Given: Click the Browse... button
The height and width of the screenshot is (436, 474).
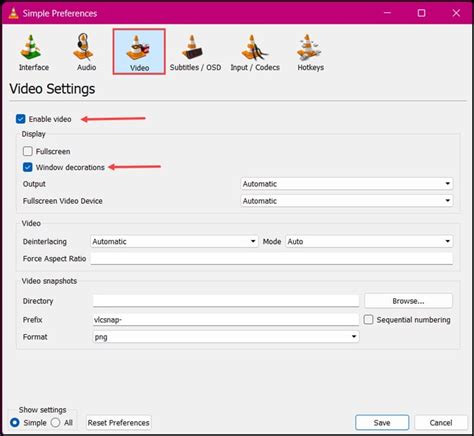Looking at the screenshot, I should coord(408,301).
